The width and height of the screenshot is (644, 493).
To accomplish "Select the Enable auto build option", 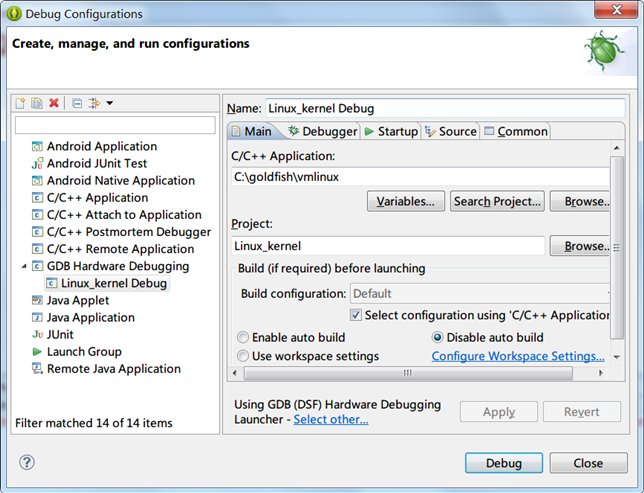I will click(x=243, y=338).
